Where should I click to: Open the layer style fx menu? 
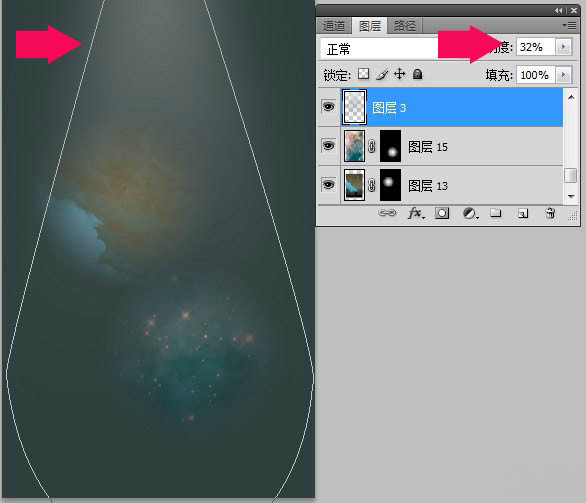pyautogui.click(x=416, y=213)
